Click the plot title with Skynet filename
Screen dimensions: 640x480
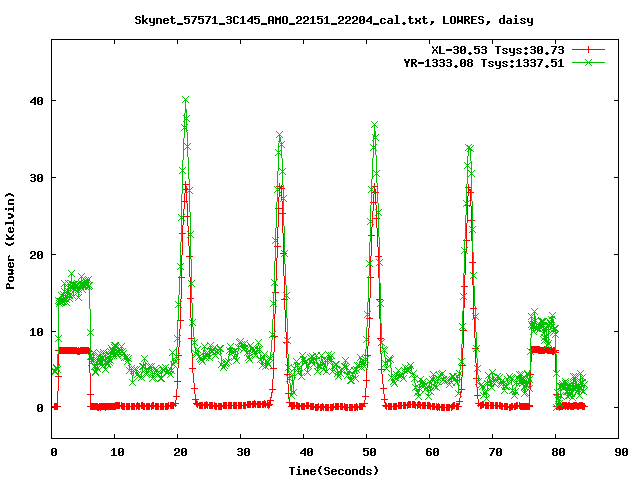click(334, 20)
